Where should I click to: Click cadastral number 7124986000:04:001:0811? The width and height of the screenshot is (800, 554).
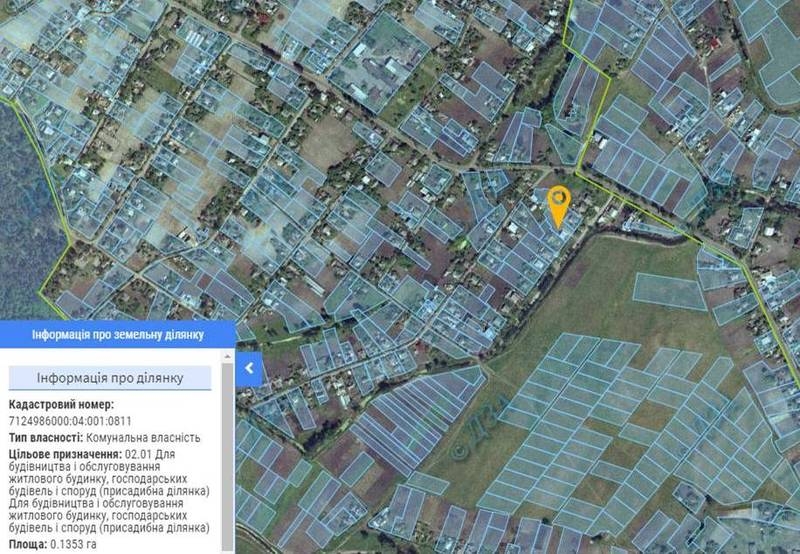tap(68, 421)
